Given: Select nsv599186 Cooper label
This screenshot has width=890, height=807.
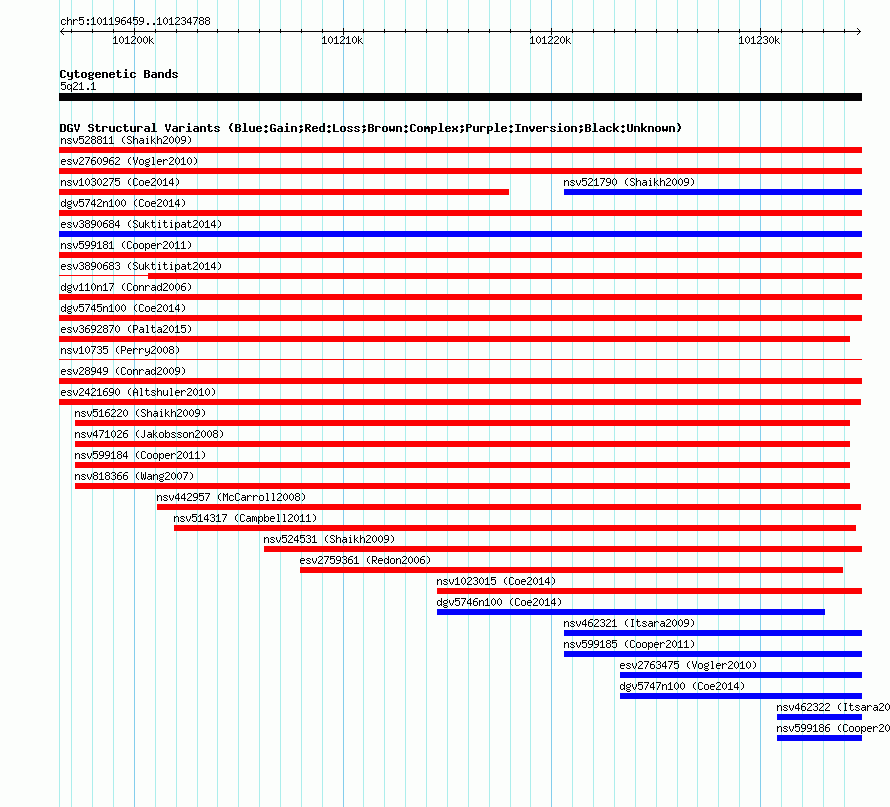Looking at the screenshot, I should [833, 728].
